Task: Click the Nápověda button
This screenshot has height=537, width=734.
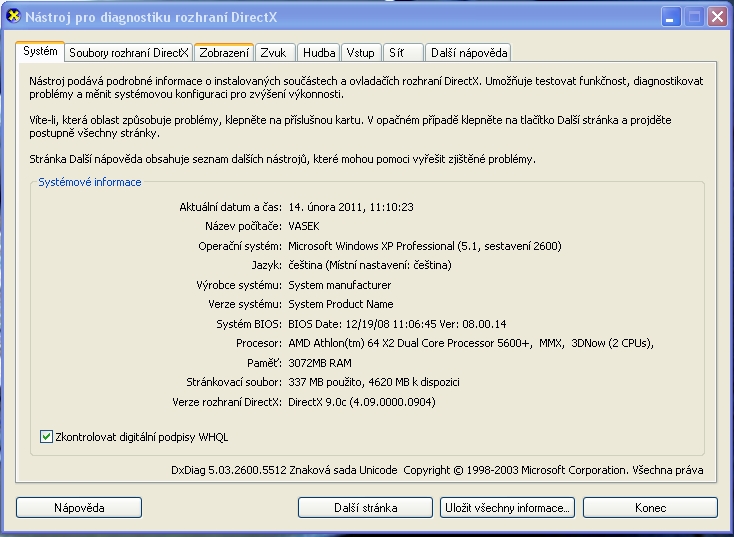Action: click(79, 508)
